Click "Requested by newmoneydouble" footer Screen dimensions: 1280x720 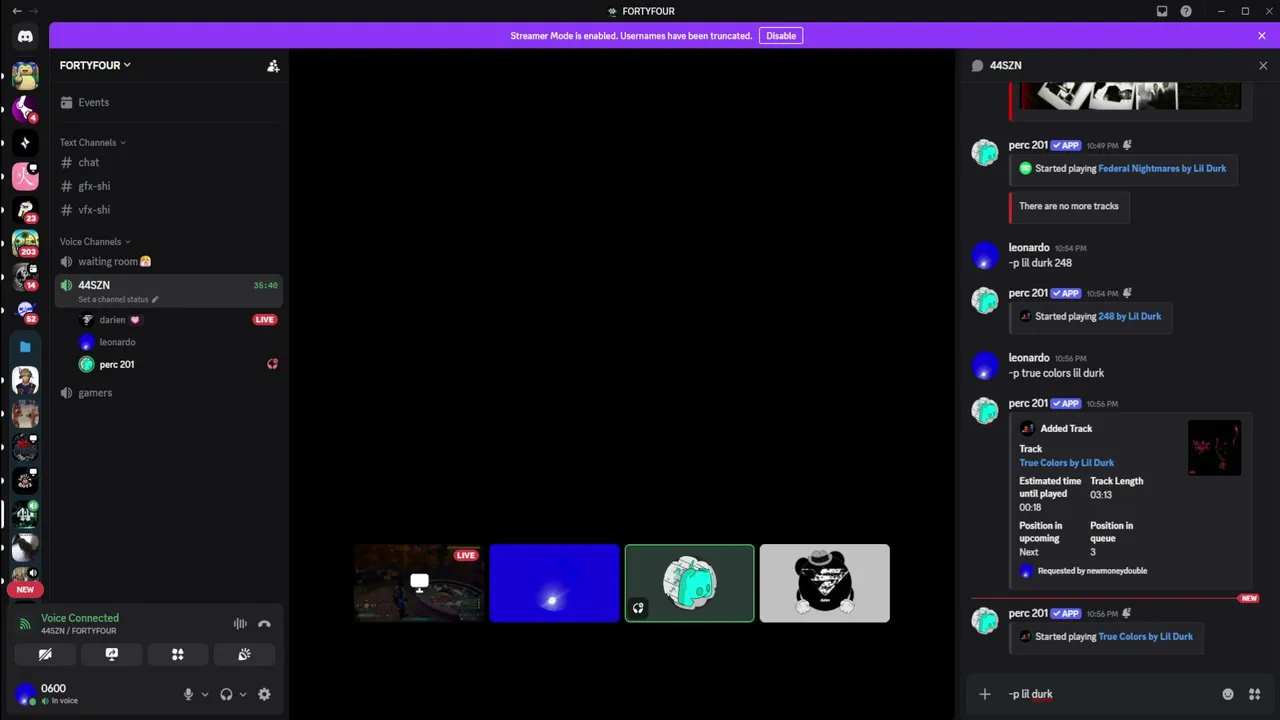(1092, 571)
